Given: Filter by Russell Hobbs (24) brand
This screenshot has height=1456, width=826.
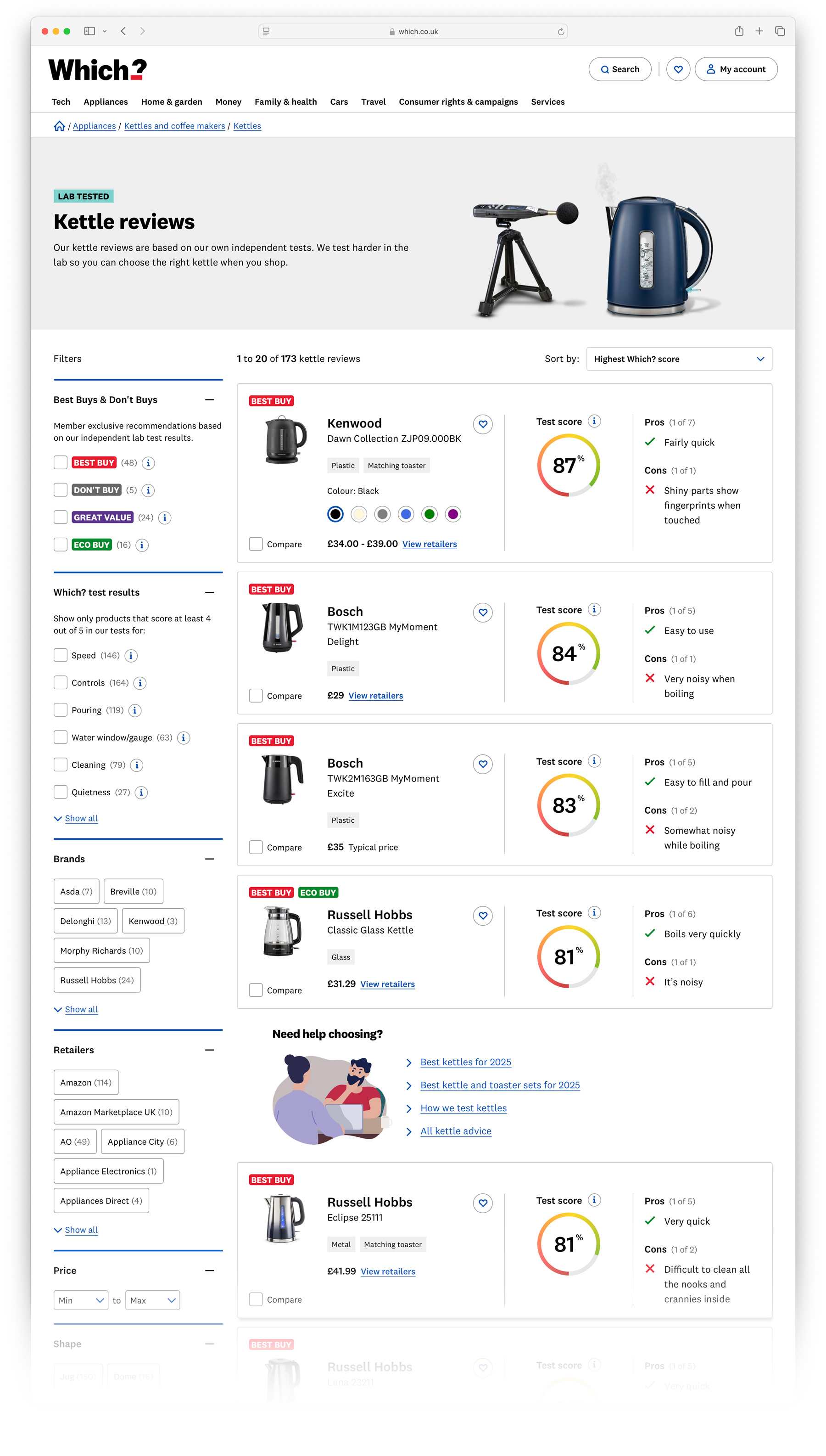Looking at the screenshot, I should (x=97, y=980).
